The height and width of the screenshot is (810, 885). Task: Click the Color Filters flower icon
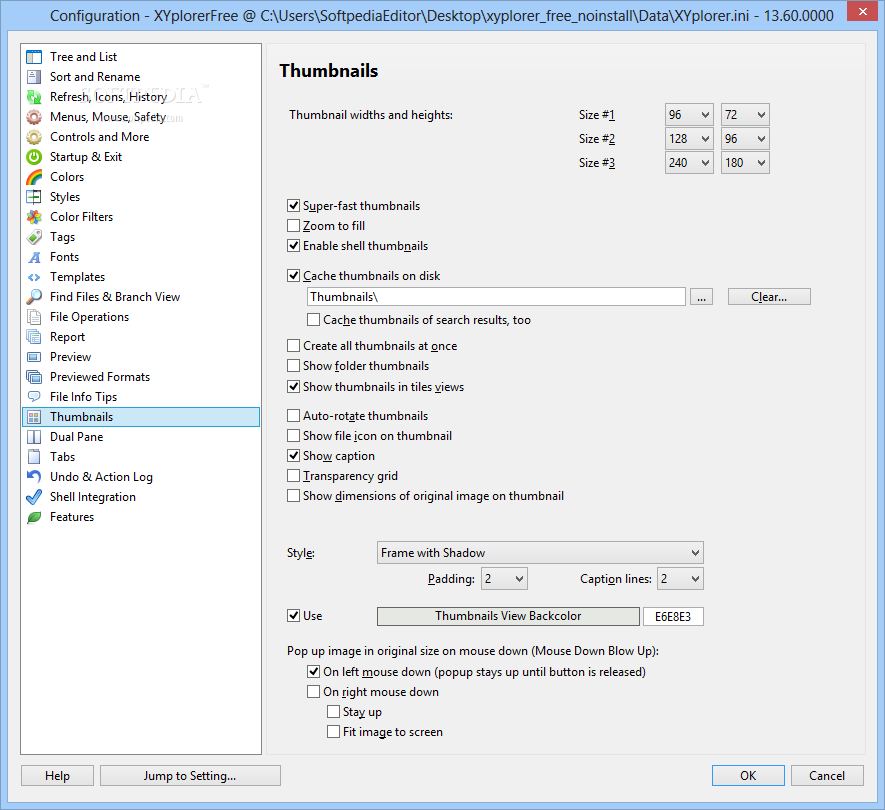[x=34, y=217]
